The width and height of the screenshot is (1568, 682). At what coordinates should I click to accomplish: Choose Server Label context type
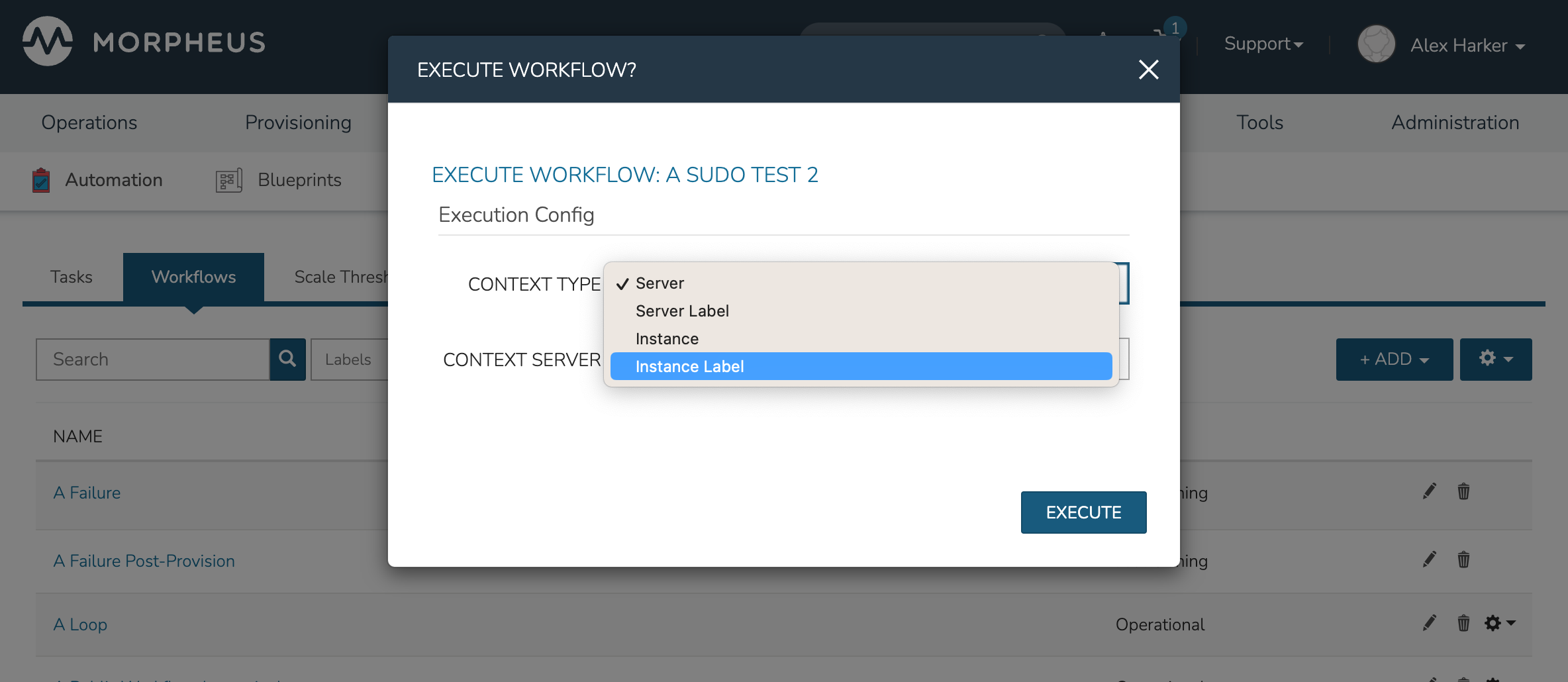pos(682,311)
